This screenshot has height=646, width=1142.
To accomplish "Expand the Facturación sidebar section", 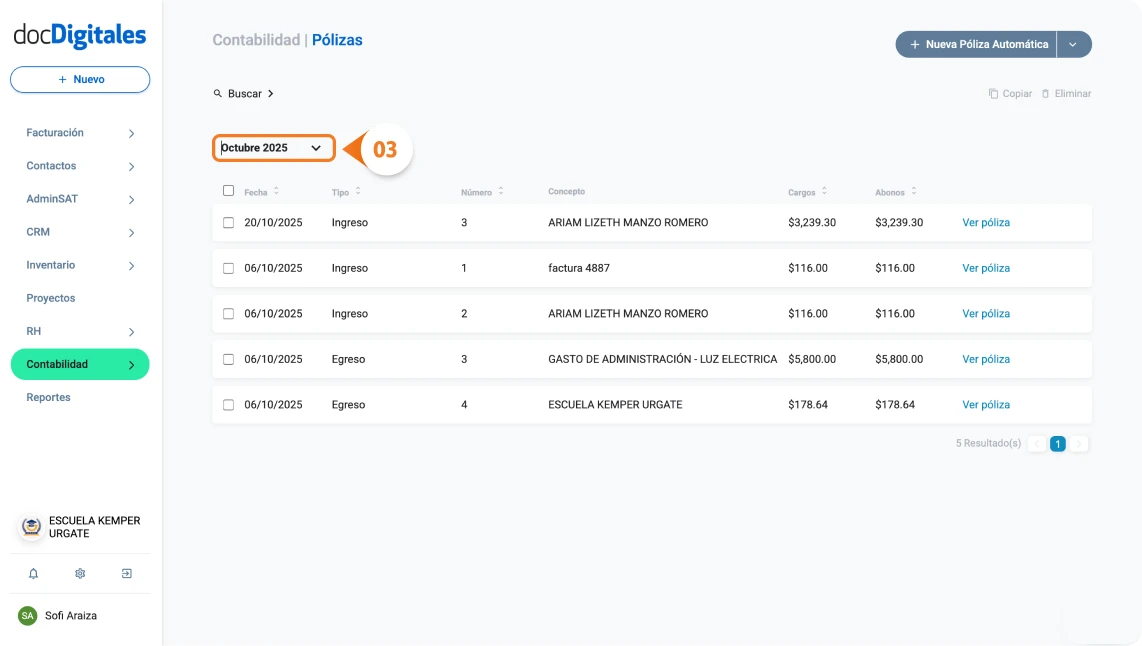I will click(x=54, y=132).
